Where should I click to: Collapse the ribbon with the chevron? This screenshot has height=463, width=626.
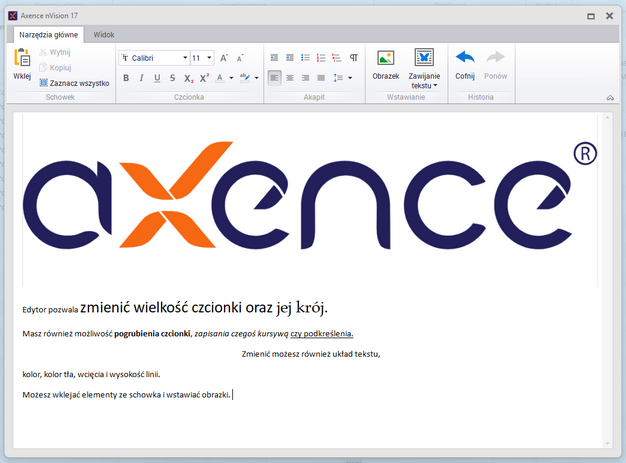coord(610,98)
